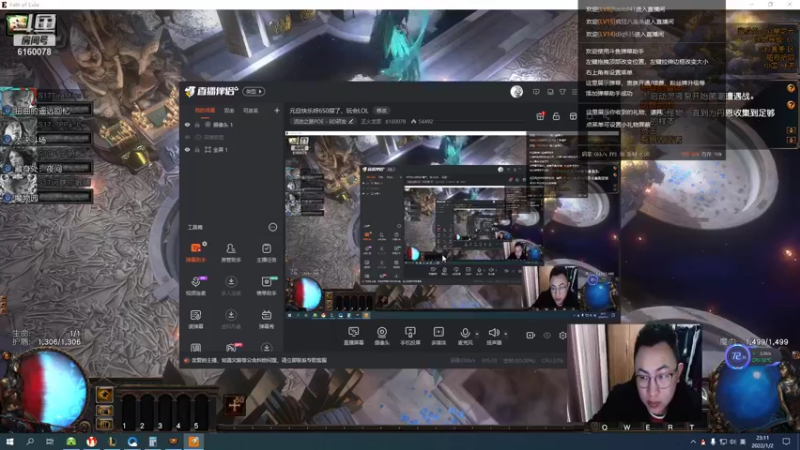
Task: Open the 模式 mode switcher beside the logo
Action: [254, 91]
